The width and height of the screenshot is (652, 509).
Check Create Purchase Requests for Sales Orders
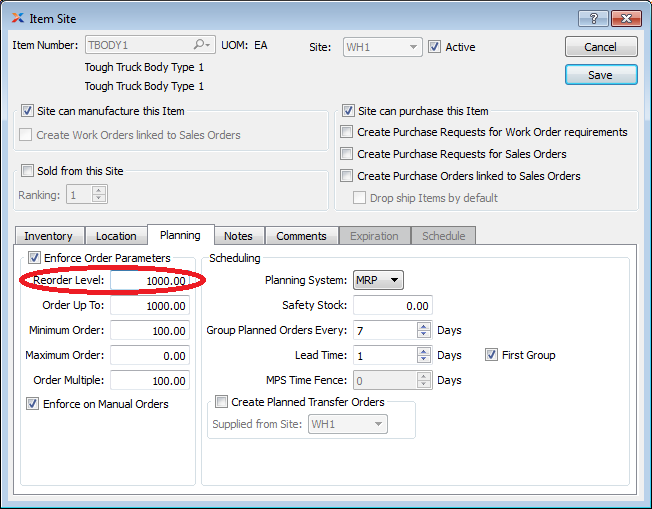[347, 154]
